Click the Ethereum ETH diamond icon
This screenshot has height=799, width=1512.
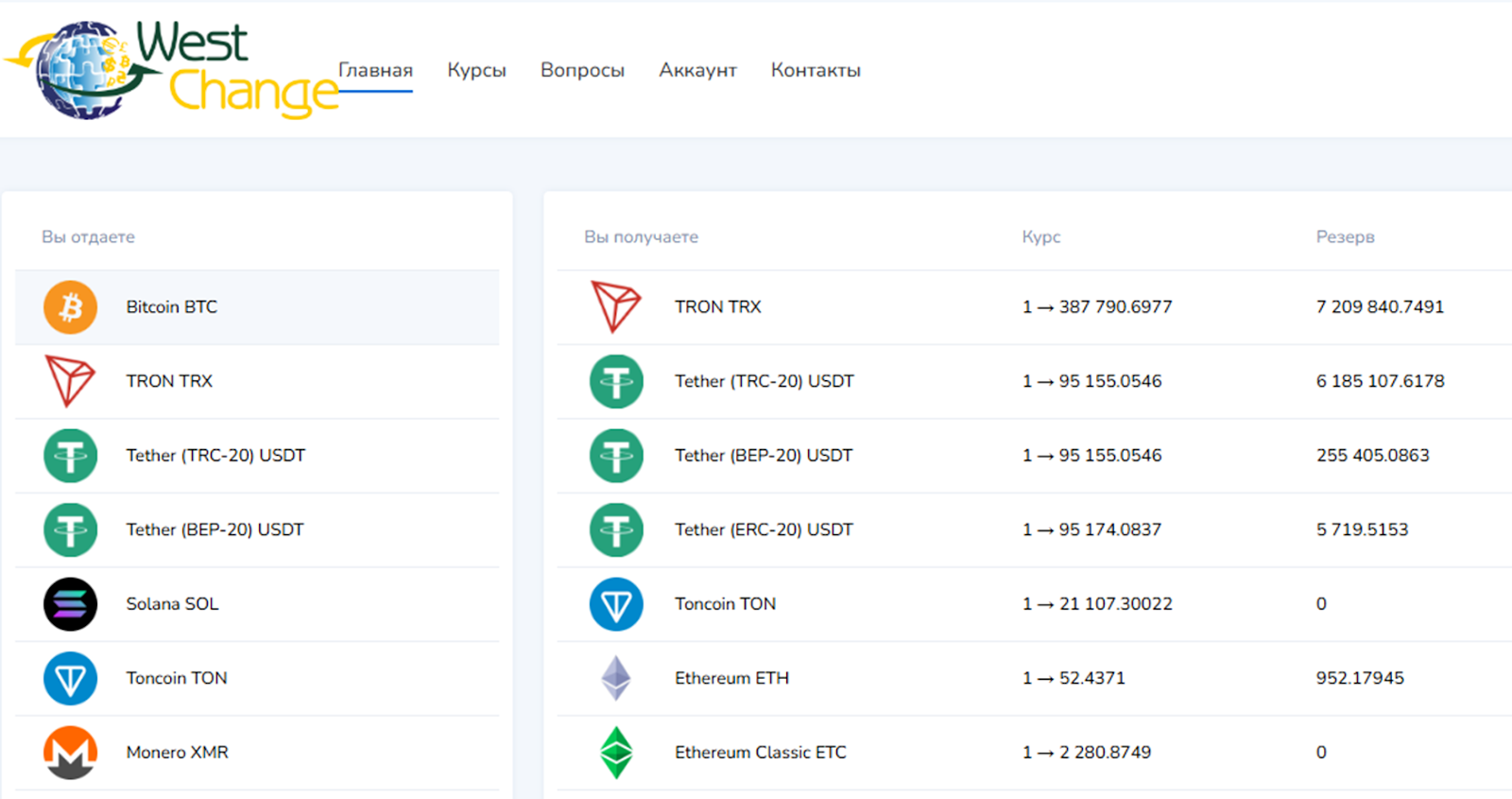point(616,678)
